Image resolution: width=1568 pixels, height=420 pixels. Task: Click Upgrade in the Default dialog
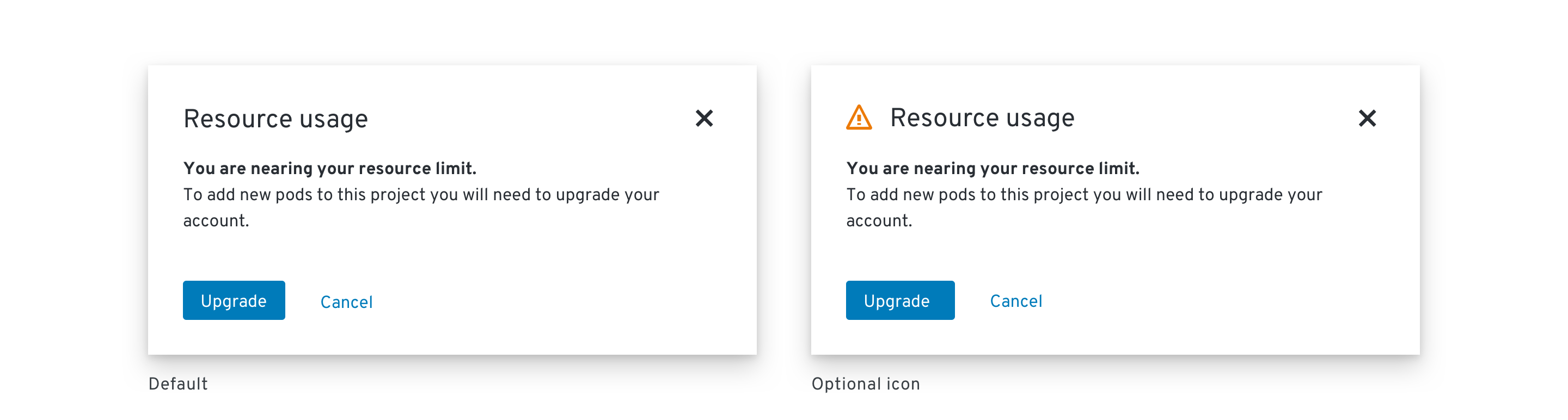(x=234, y=300)
